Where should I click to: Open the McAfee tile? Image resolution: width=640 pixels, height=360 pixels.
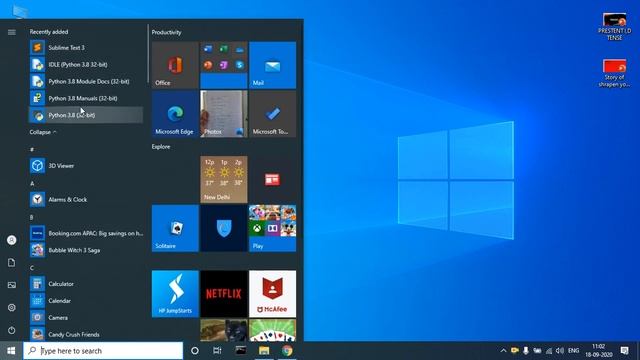(273, 294)
